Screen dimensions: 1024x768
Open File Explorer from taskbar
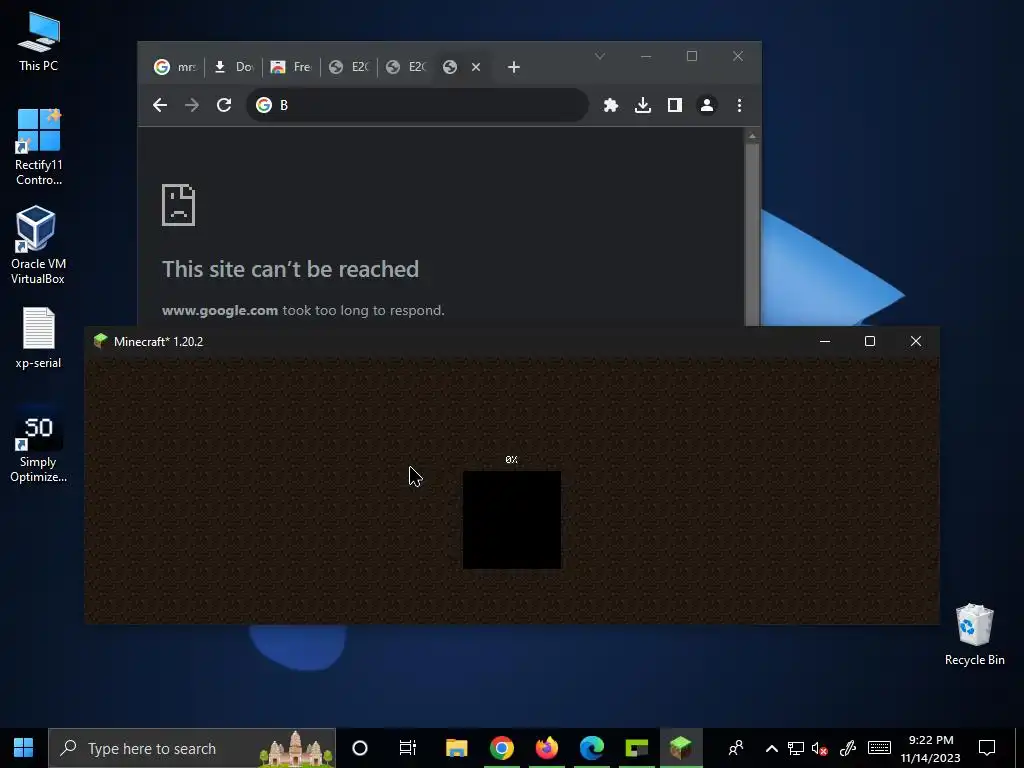tap(456, 748)
